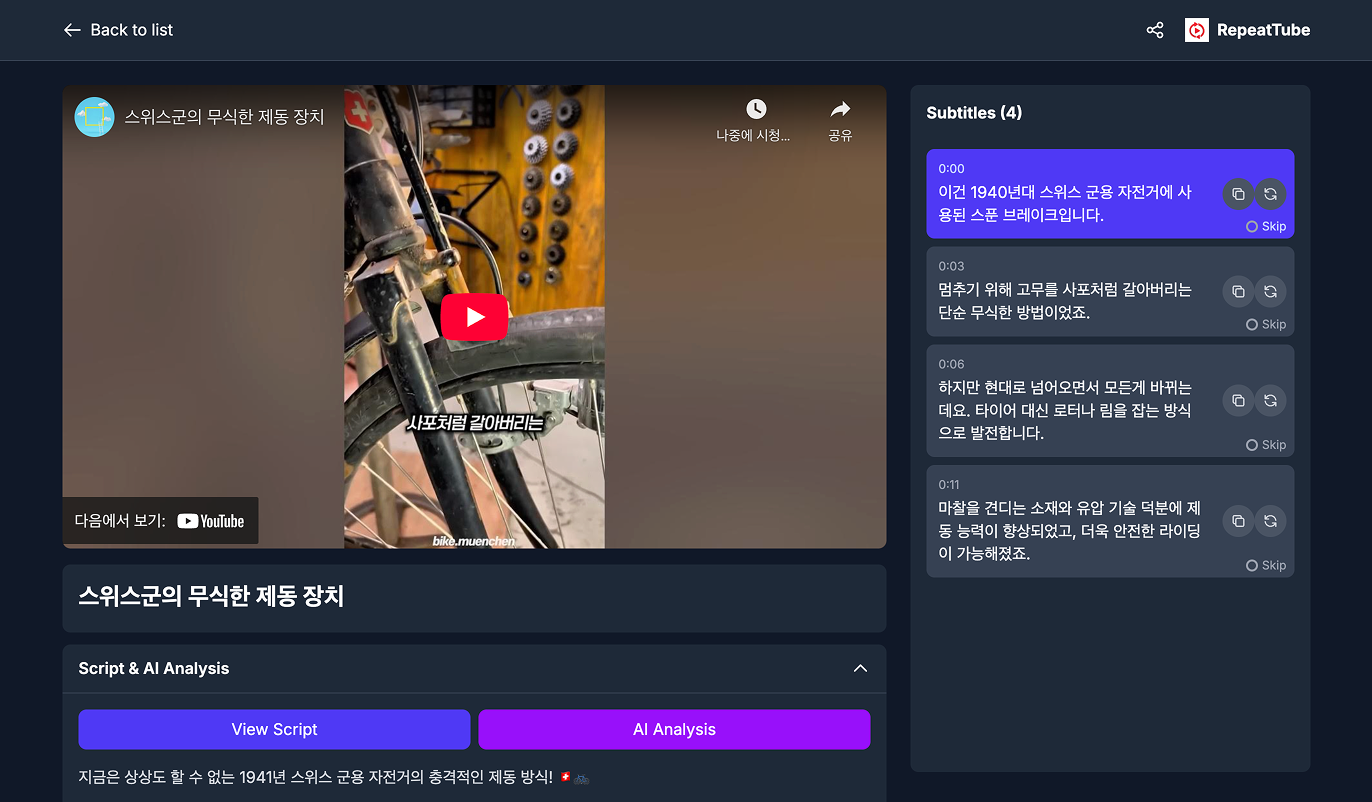Image resolution: width=1372 pixels, height=802 pixels.
Task: Click the repeat icon on the 0:03 subtitle
Action: coord(1270,291)
